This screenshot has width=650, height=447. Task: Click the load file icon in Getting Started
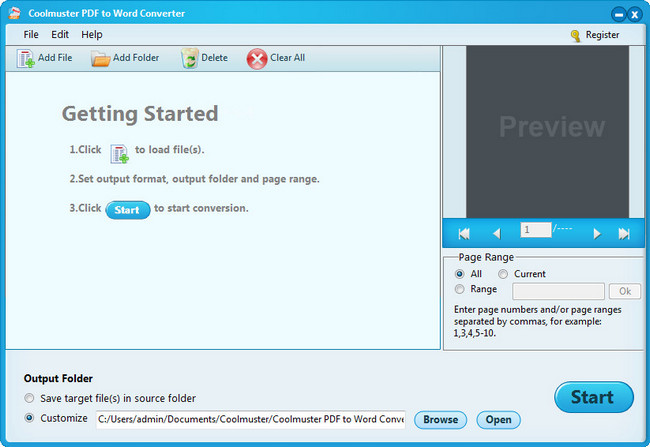coord(119,153)
